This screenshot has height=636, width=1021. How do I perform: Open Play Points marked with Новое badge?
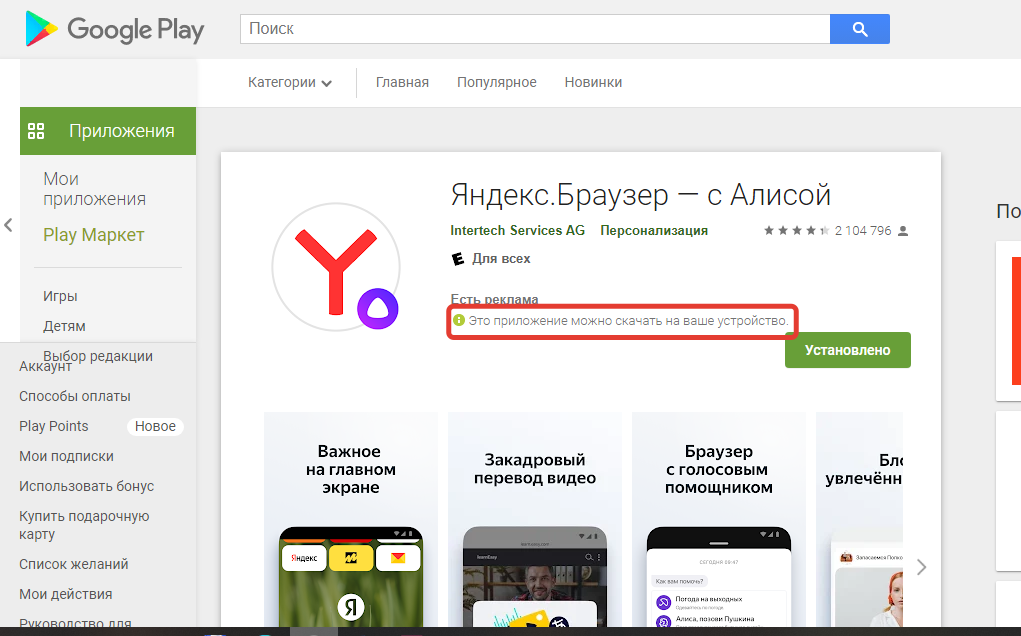tap(53, 425)
